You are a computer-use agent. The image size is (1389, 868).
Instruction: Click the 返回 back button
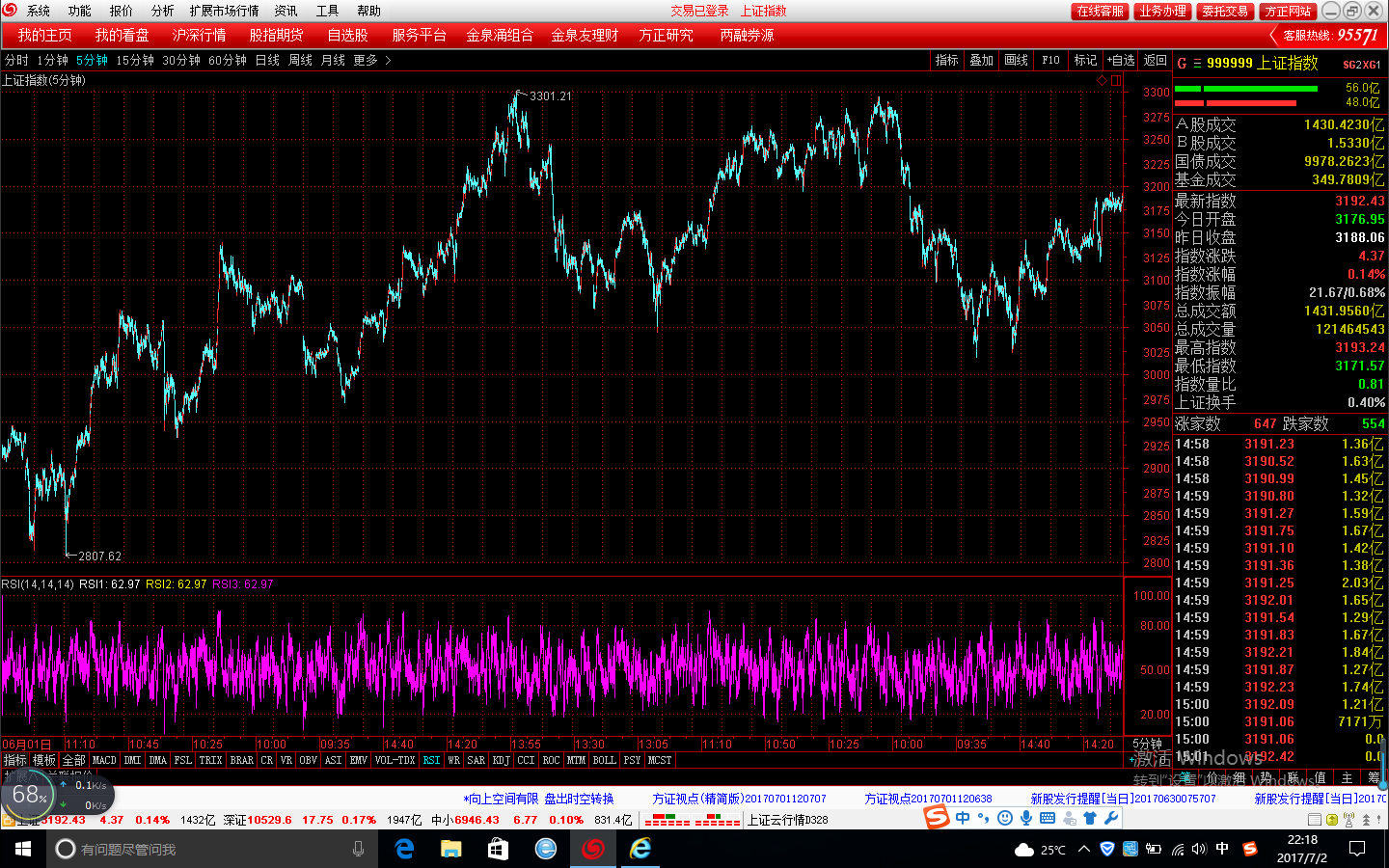tap(1155, 60)
